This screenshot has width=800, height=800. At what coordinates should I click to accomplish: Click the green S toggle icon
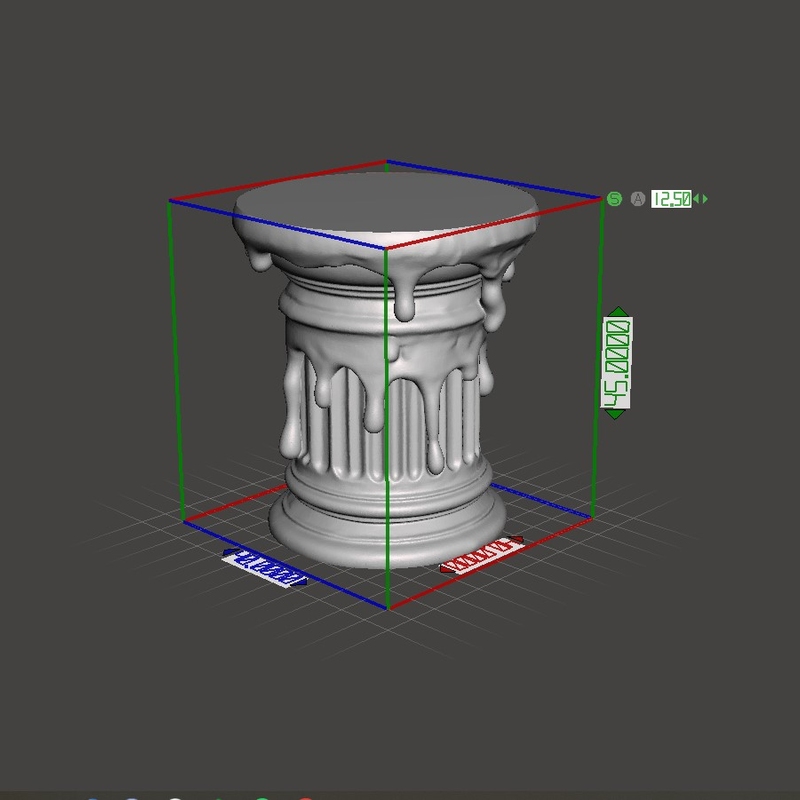[x=614, y=199]
